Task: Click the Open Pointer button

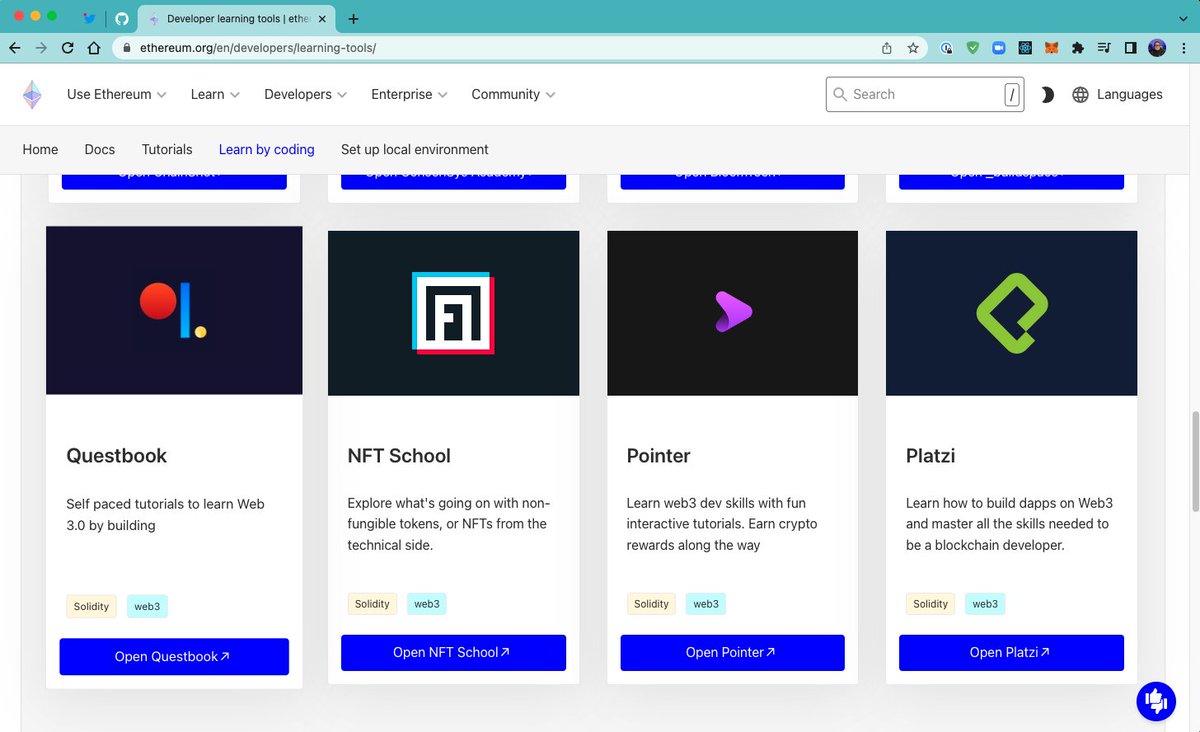Action: 732,652
